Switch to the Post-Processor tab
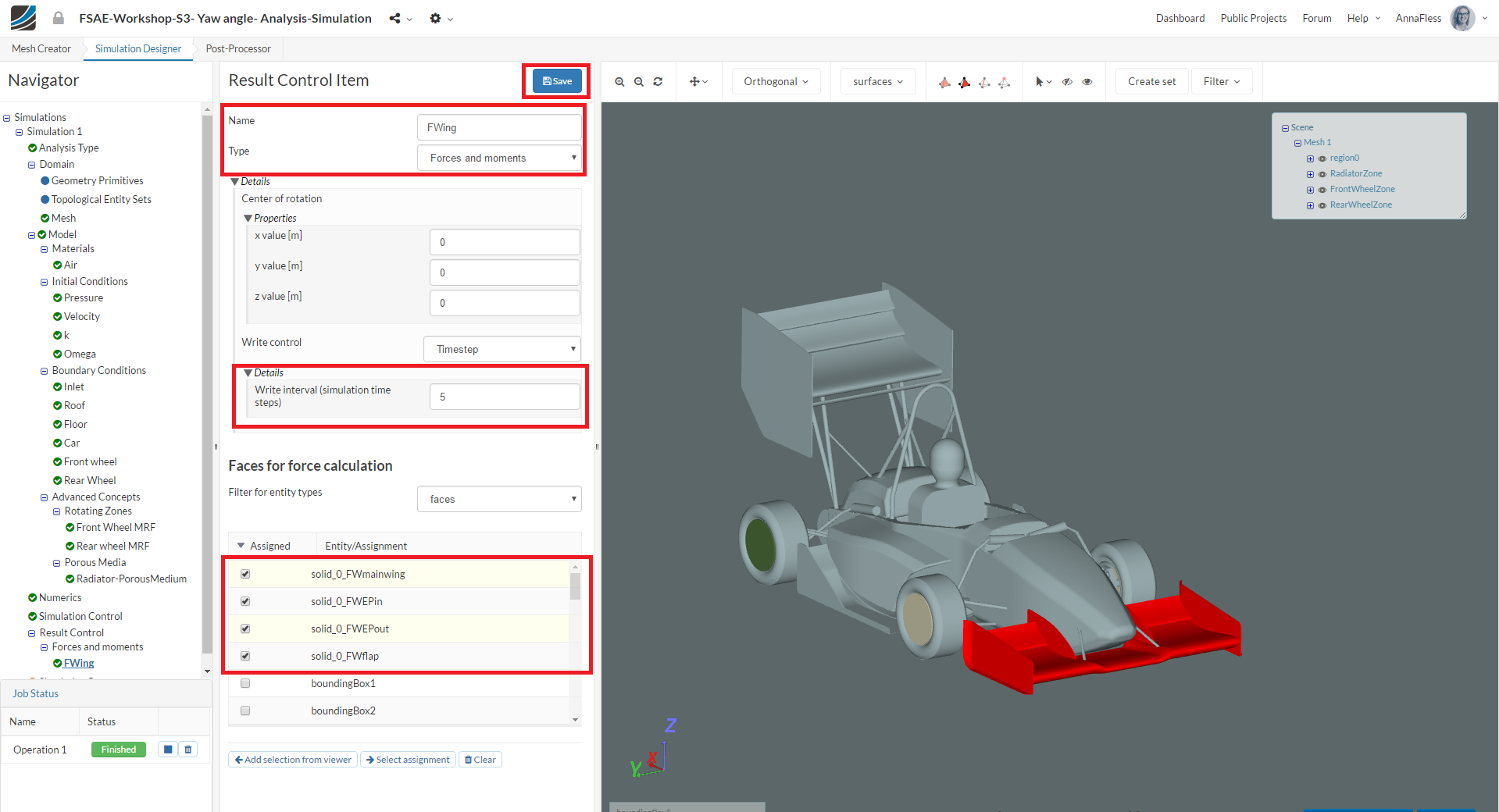The height and width of the screenshot is (812, 1499). 238,48
